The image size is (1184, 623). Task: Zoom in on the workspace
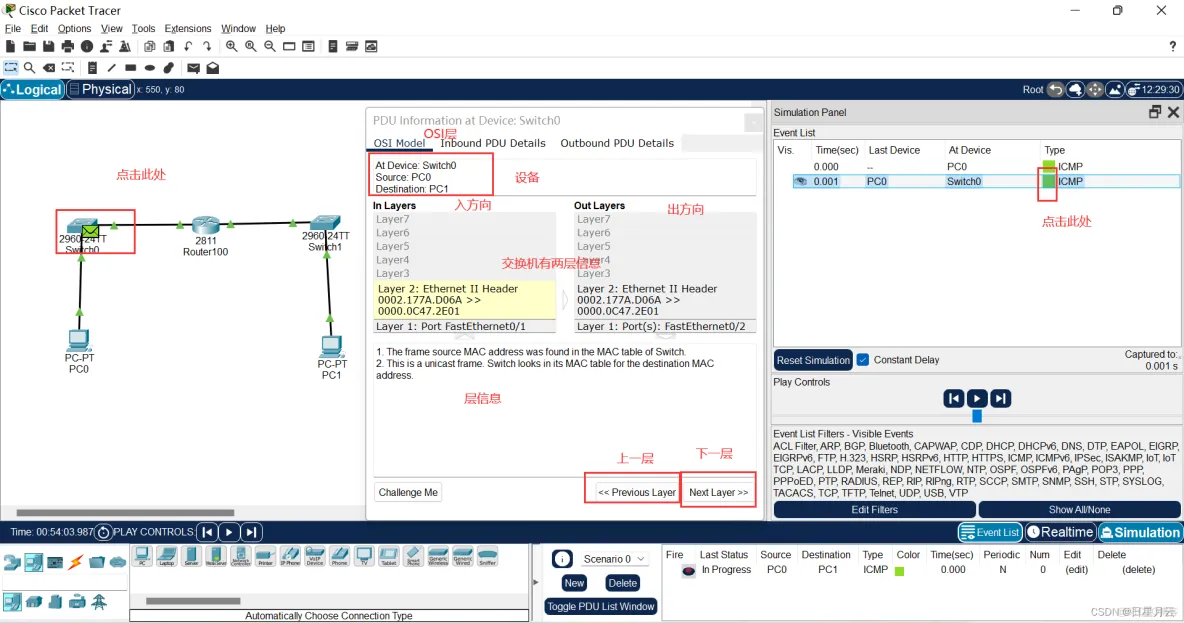tap(231, 47)
